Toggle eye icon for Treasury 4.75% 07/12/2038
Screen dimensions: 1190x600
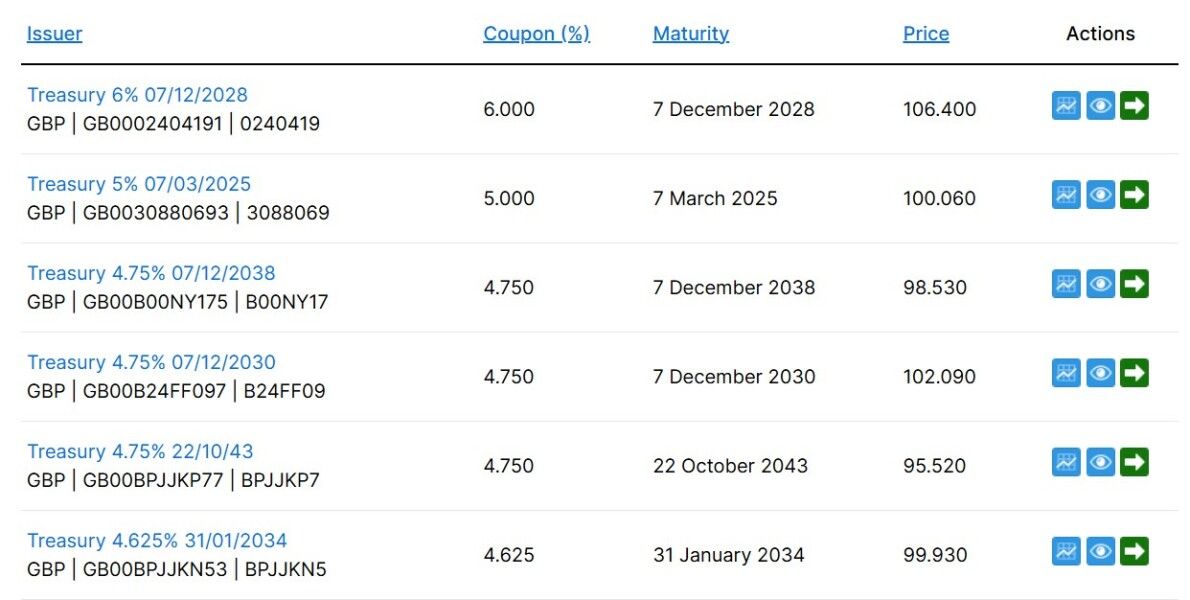coord(1100,283)
